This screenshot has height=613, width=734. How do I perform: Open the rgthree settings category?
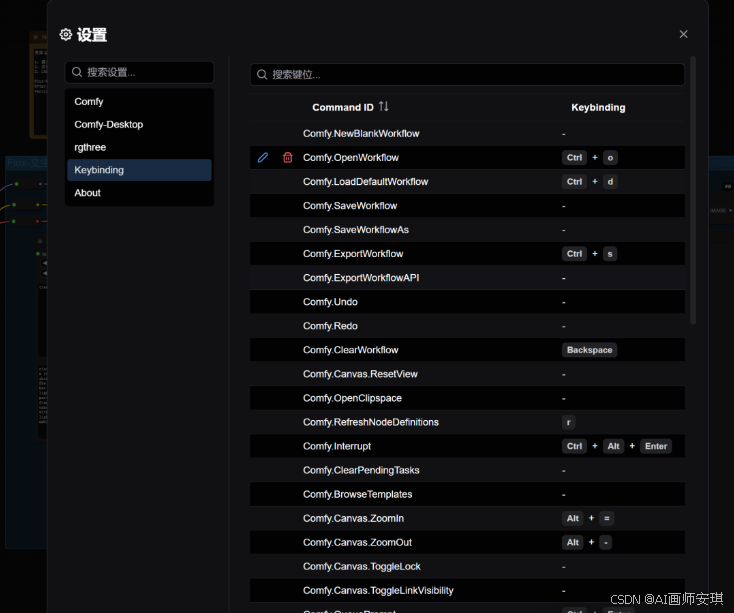click(139, 147)
